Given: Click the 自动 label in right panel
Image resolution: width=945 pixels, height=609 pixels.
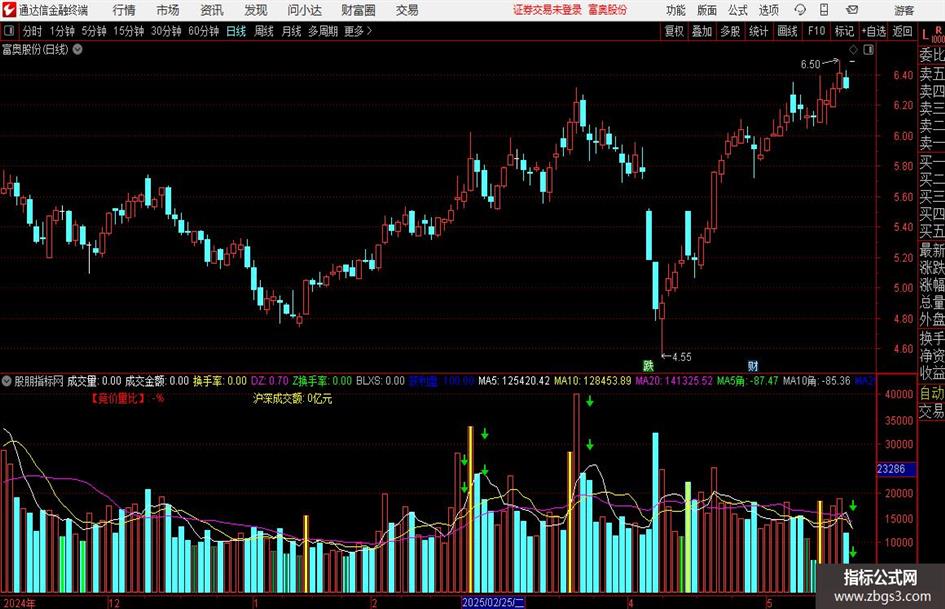Looking at the screenshot, I should [932, 393].
